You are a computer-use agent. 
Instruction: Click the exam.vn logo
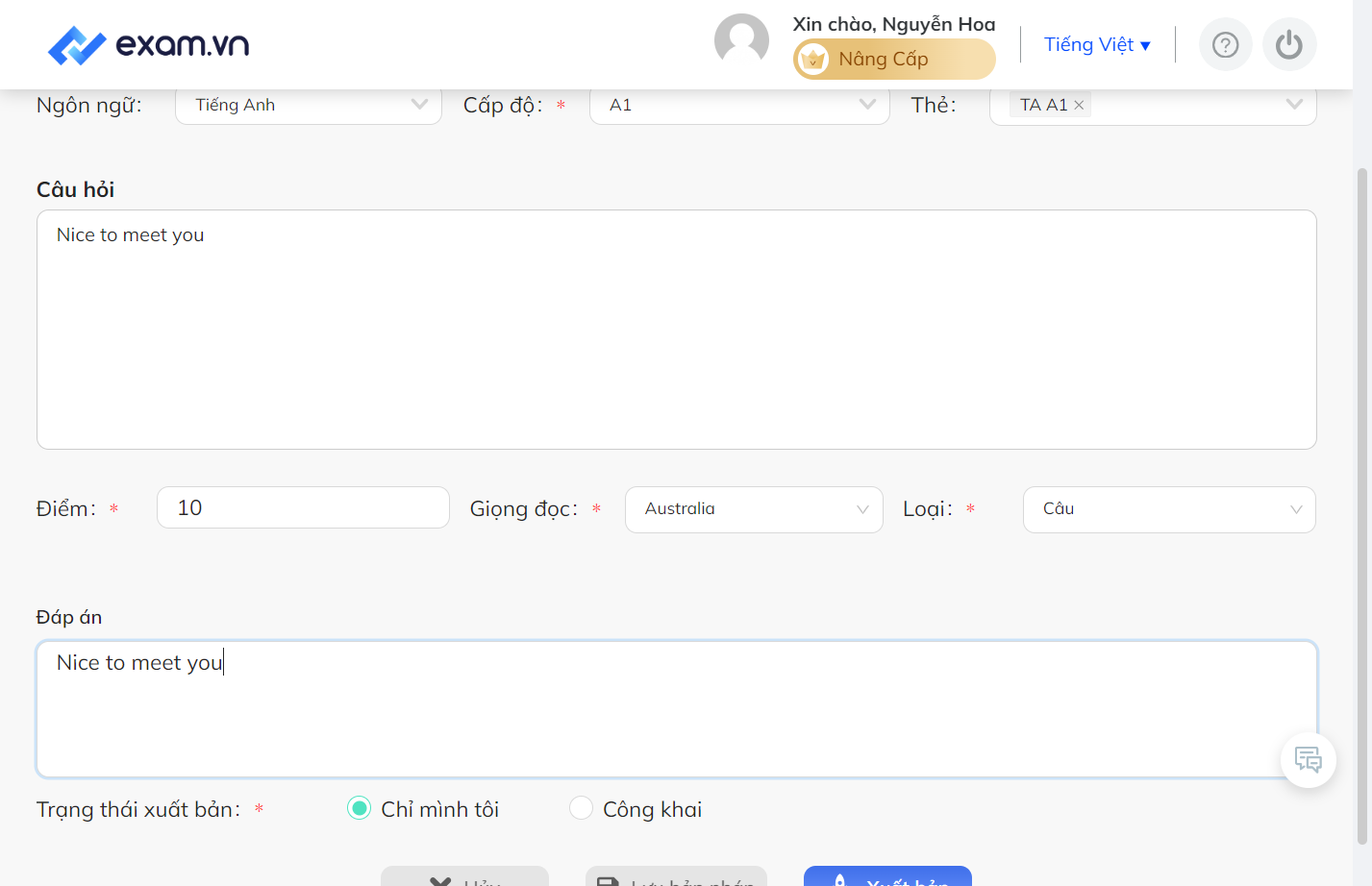(148, 45)
